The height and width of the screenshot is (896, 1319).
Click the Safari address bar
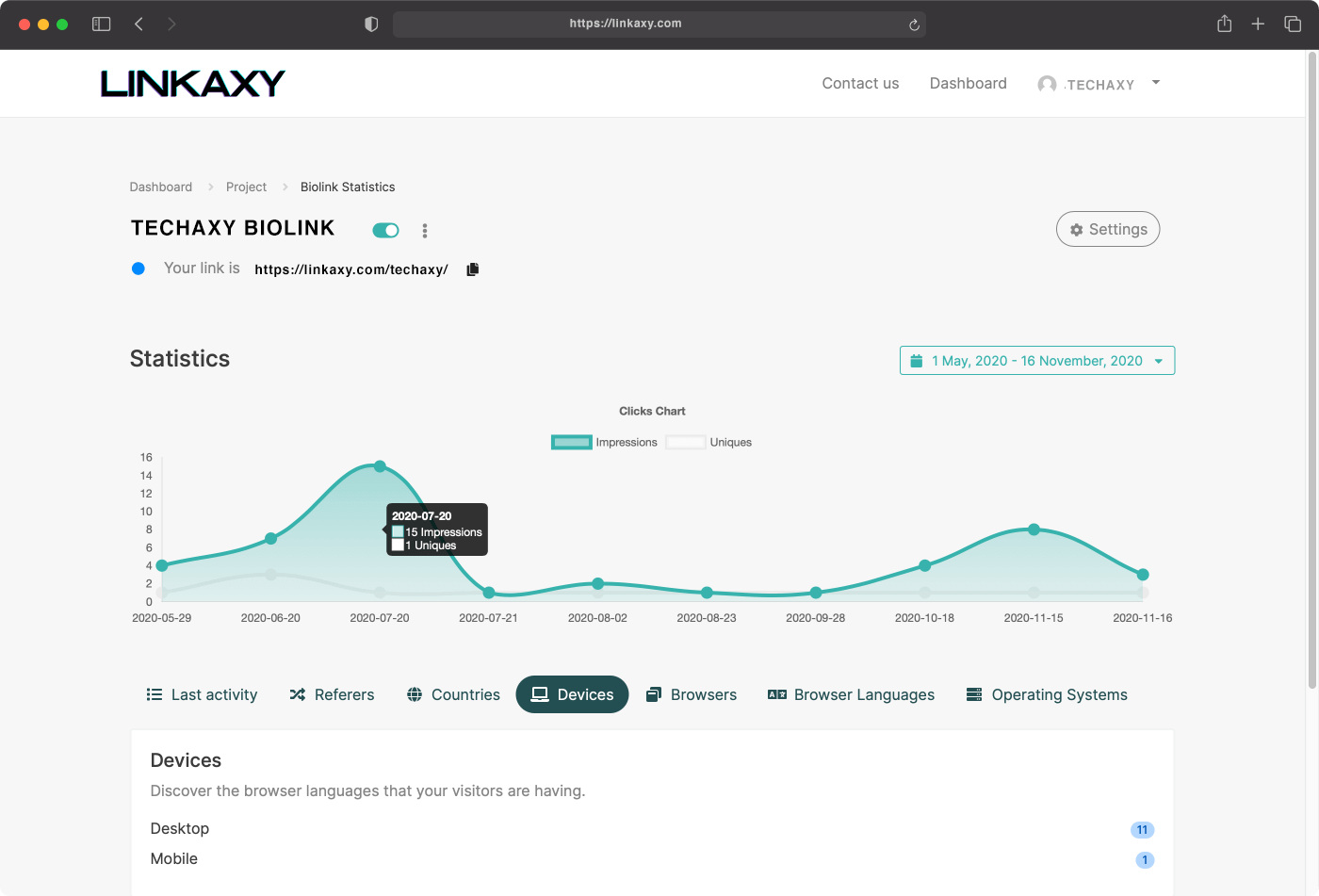[659, 24]
